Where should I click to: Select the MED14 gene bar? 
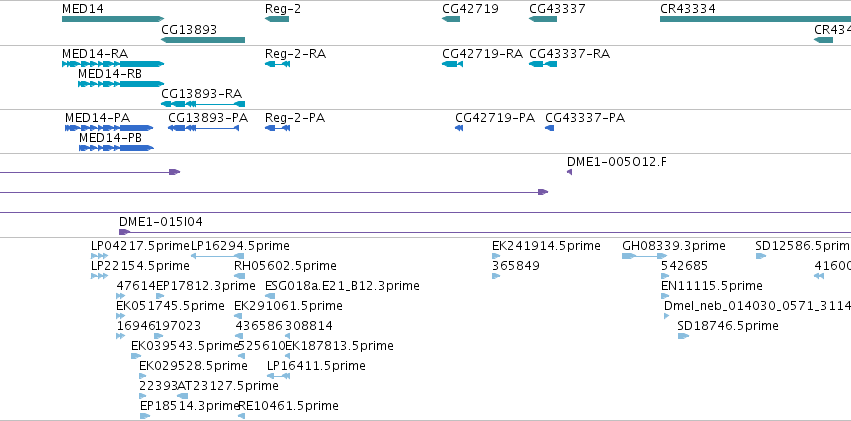pos(113,19)
